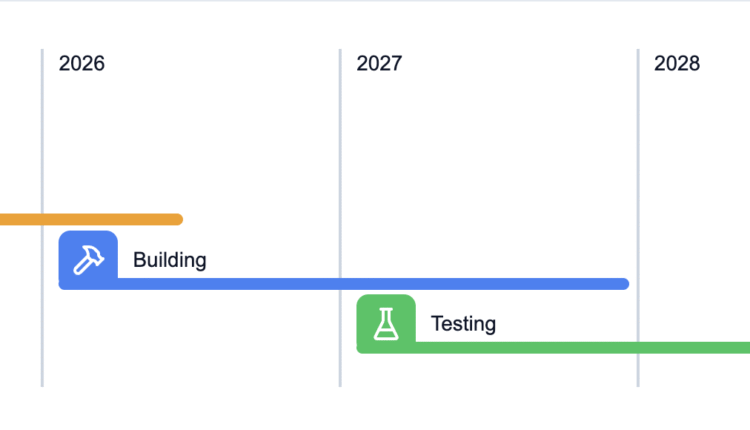Pick the 2028 year header
Screen dimensions: 750x430
coord(677,64)
